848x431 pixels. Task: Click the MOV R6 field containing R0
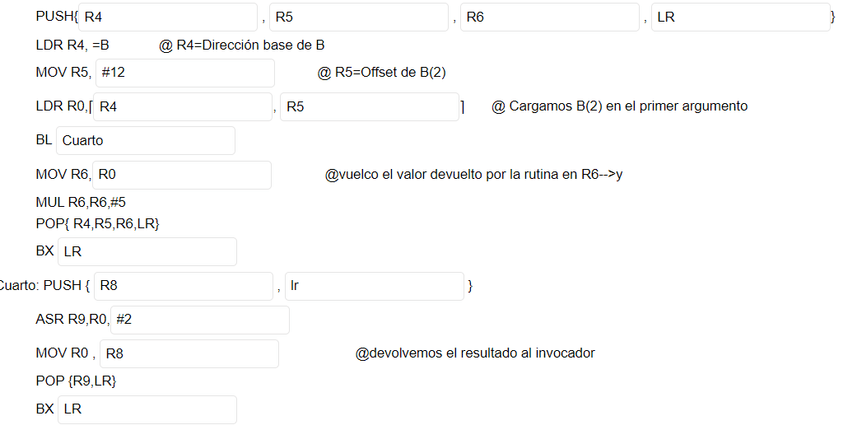[181, 175]
